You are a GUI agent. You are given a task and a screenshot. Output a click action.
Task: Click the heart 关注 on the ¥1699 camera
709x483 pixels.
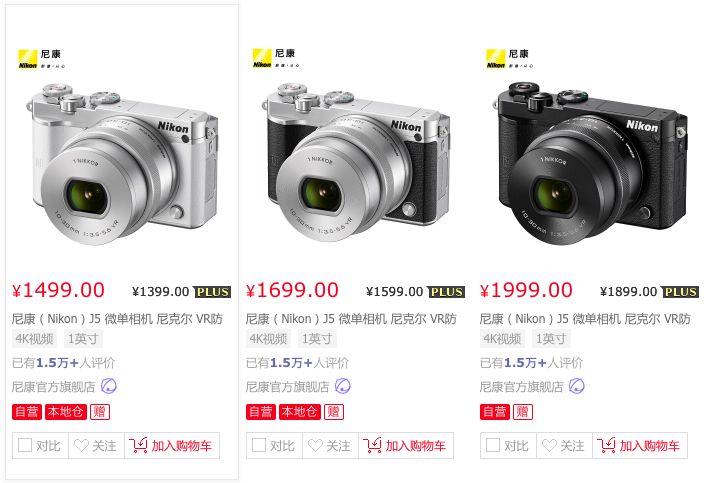pos(330,445)
